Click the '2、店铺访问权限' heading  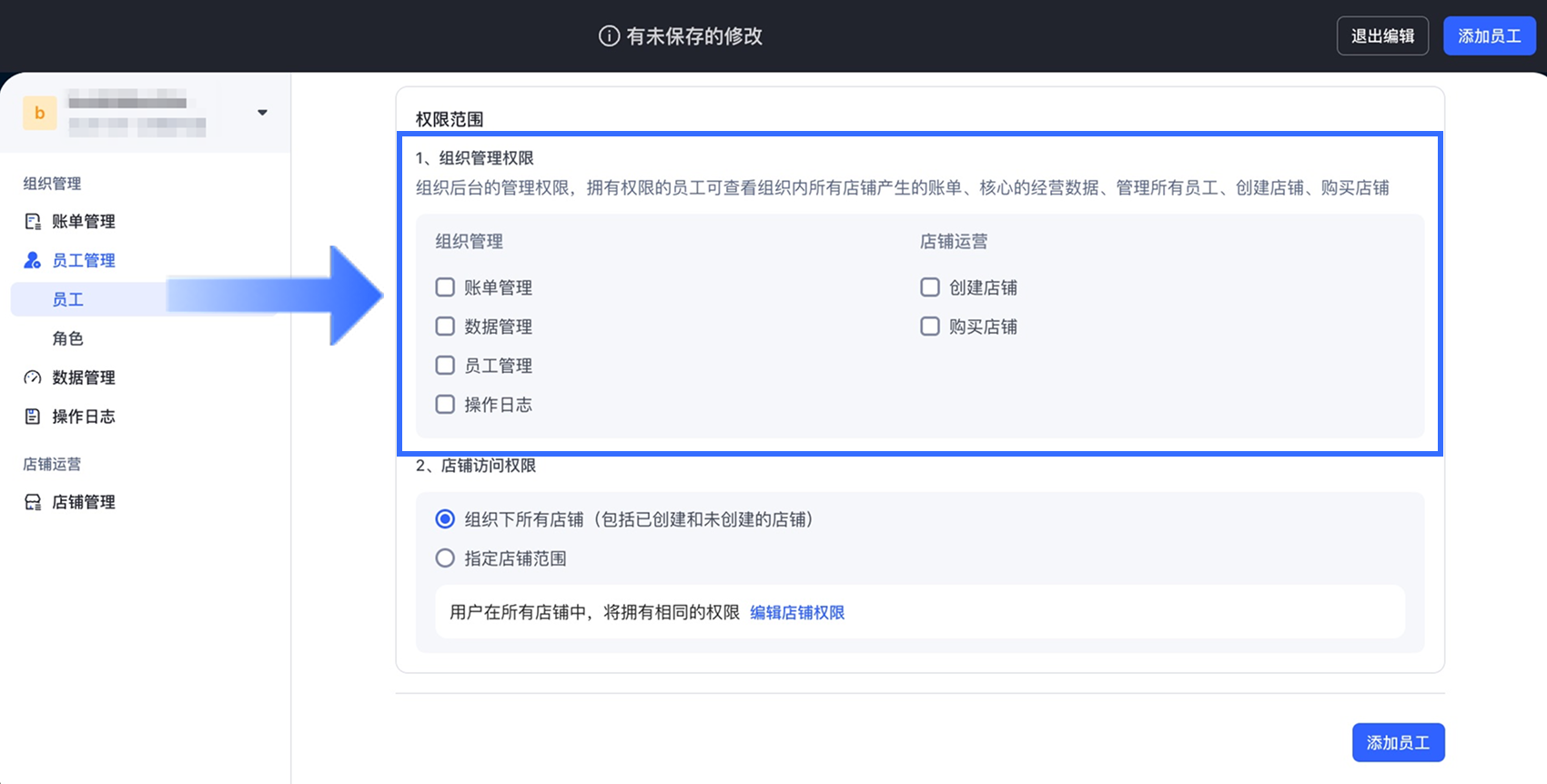(476, 466)
